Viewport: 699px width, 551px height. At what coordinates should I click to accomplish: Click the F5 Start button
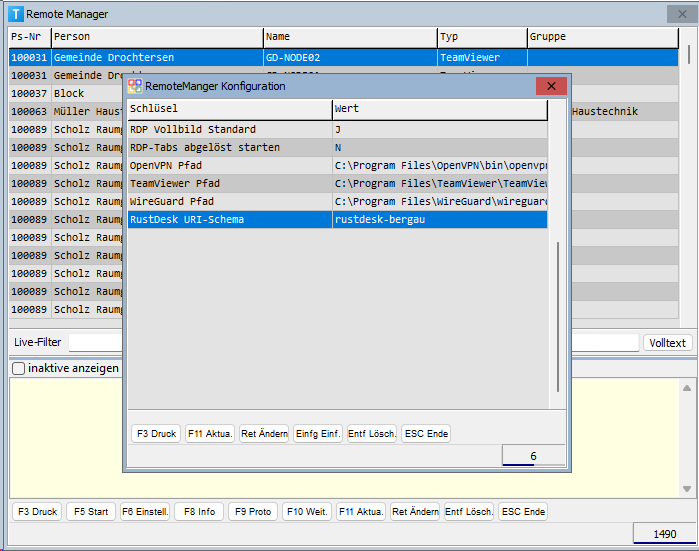coord(91,512)
